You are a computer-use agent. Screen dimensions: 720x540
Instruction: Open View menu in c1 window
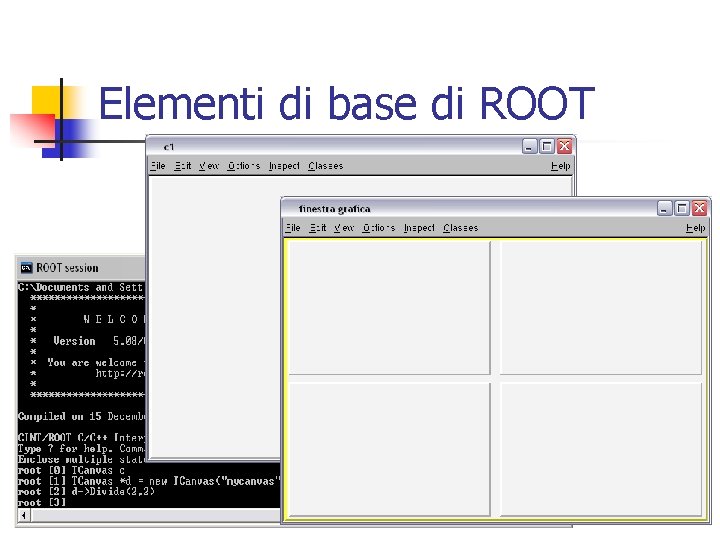tap(209, 166)
